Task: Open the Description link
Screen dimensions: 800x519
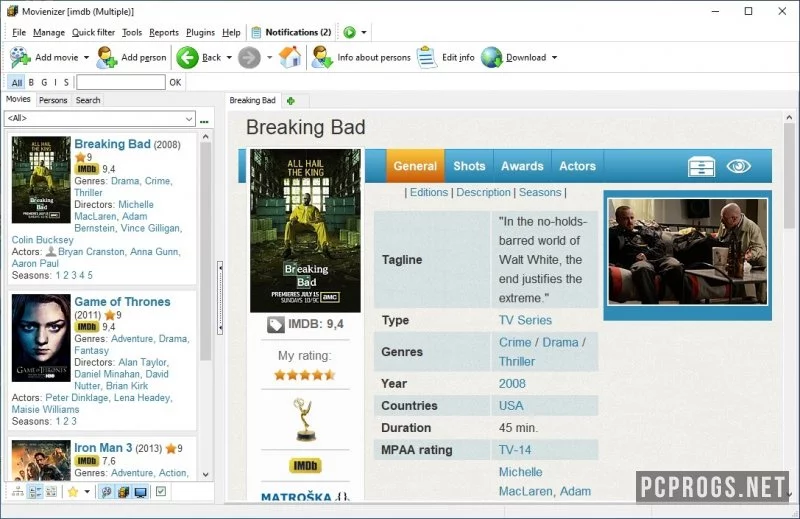Action: [483, 192]
